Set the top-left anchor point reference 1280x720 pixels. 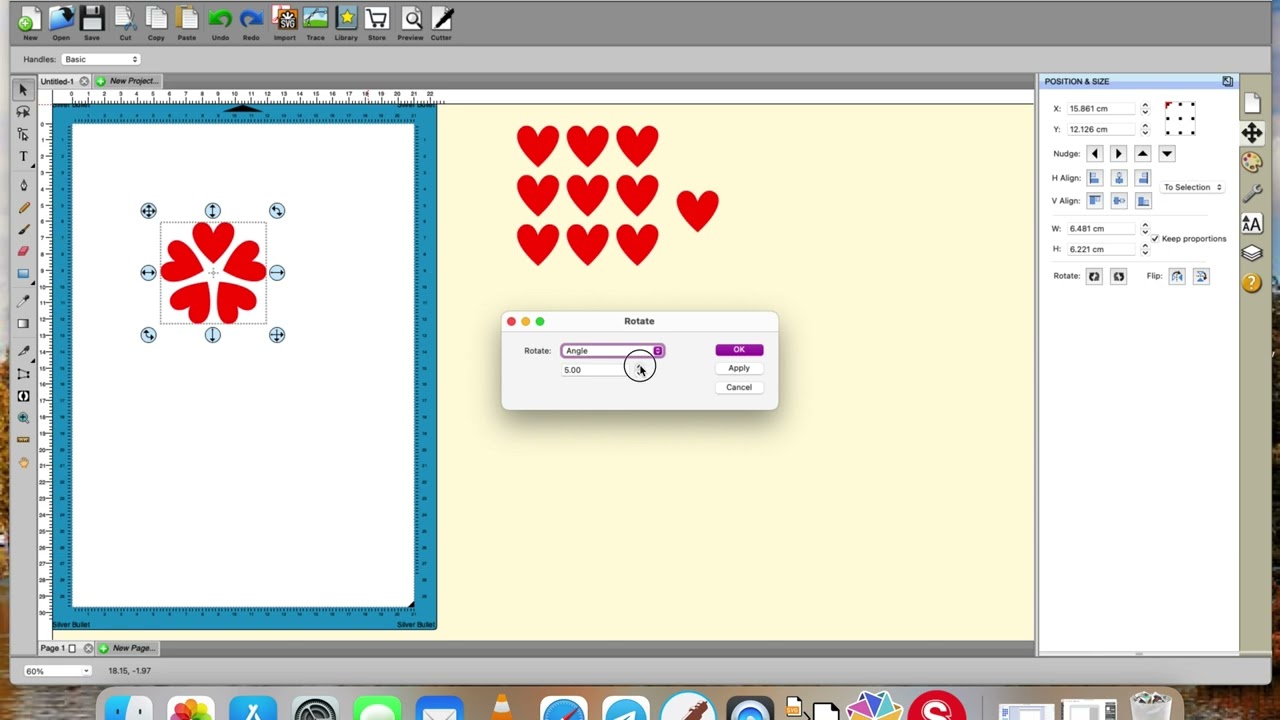point(1168,105)
